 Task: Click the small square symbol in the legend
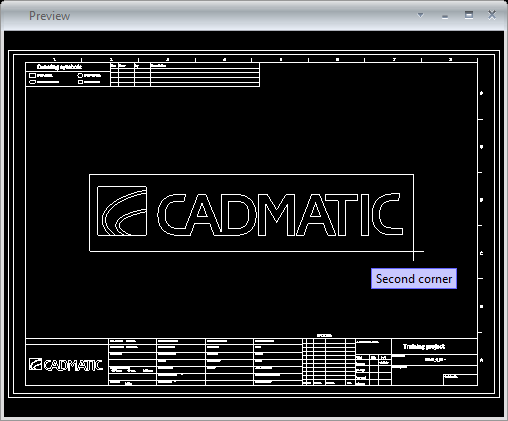pyautogui.click(x=80, y=82)
